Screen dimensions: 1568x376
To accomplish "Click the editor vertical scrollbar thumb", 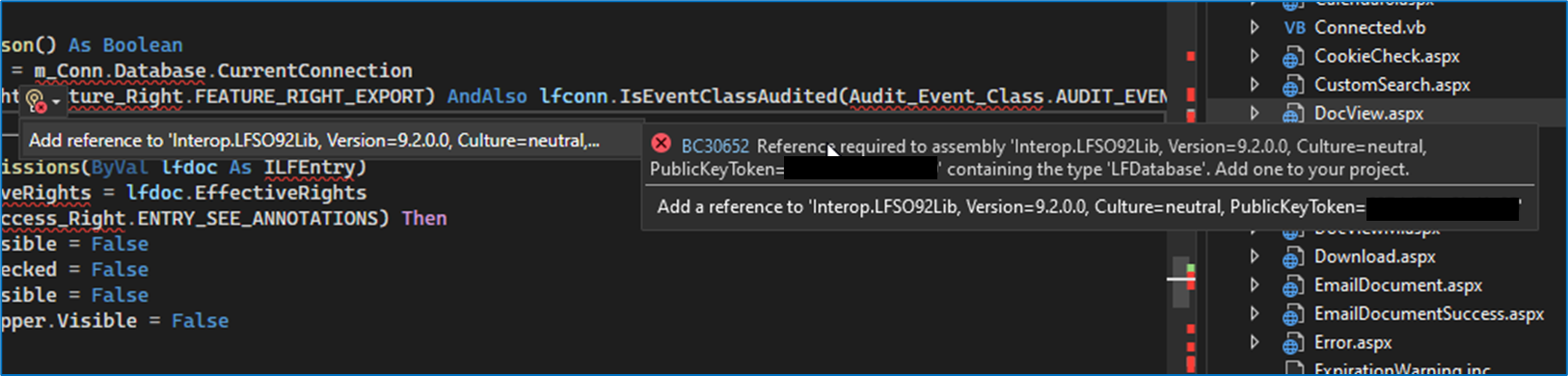I will pos(1181,282).
